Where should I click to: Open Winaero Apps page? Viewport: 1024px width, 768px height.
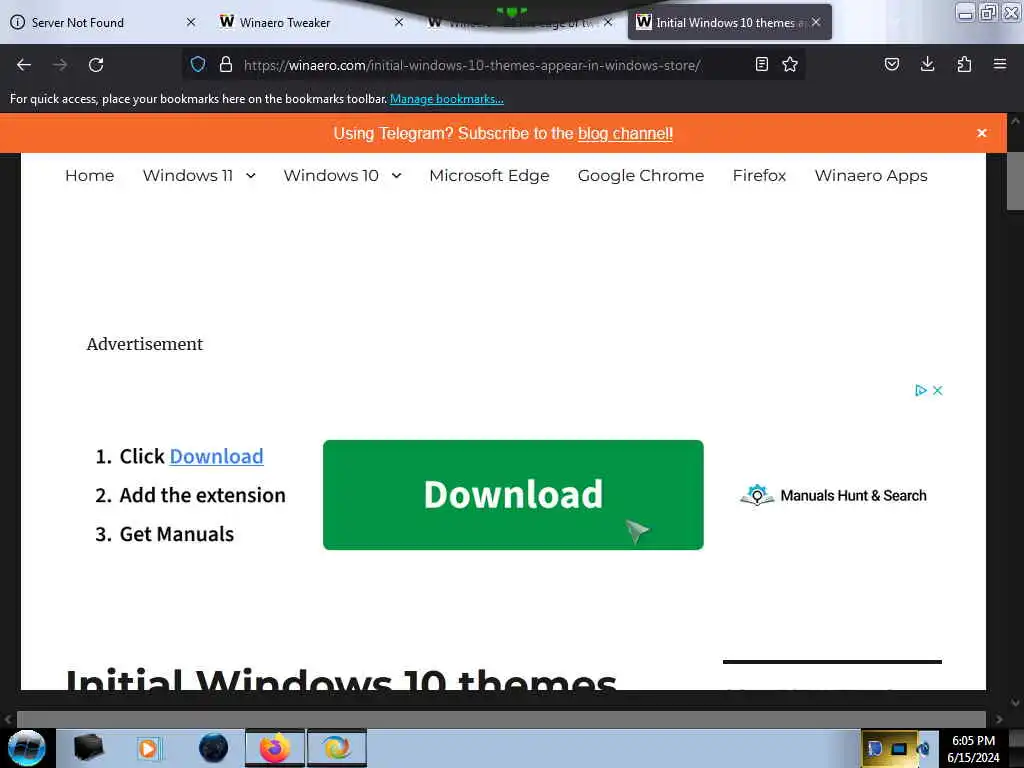871,176
